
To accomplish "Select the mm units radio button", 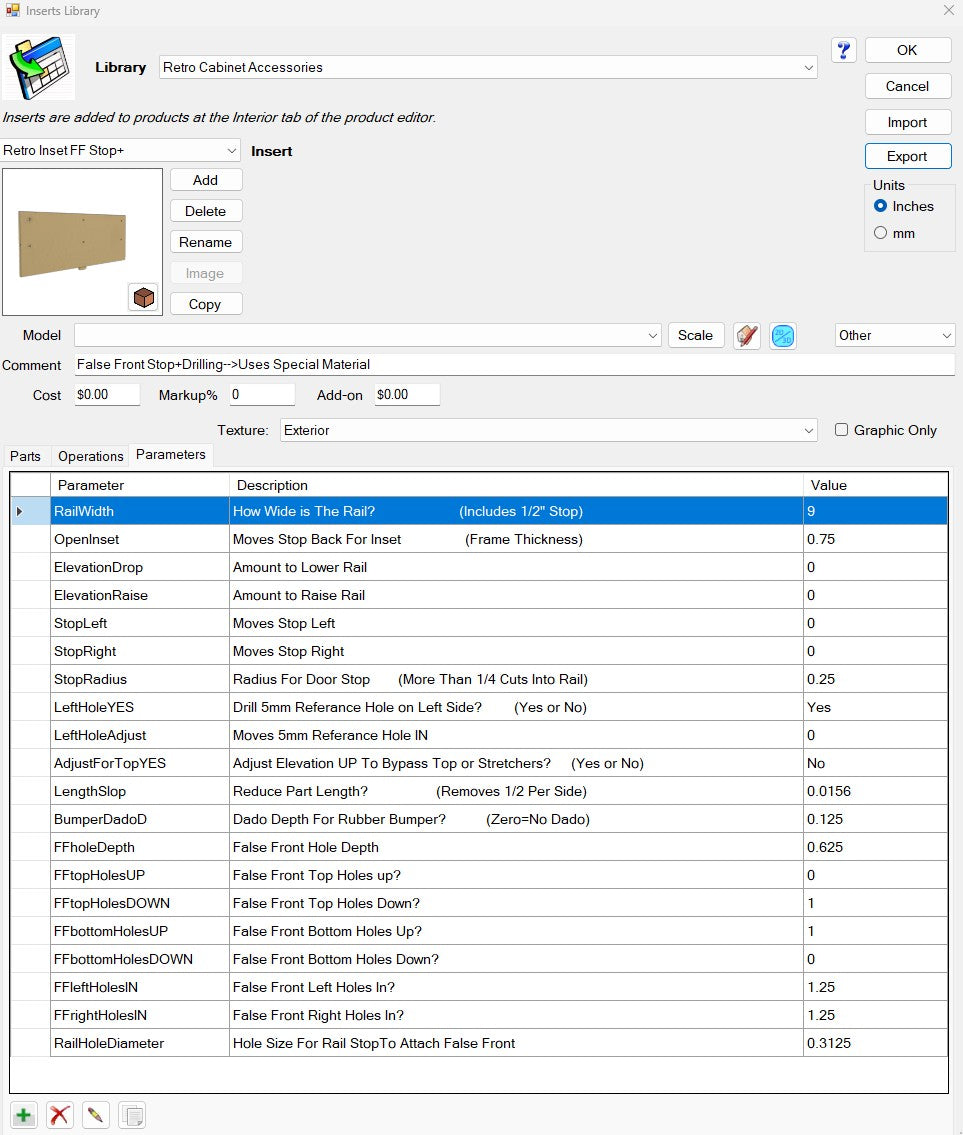I will [880, 233].
